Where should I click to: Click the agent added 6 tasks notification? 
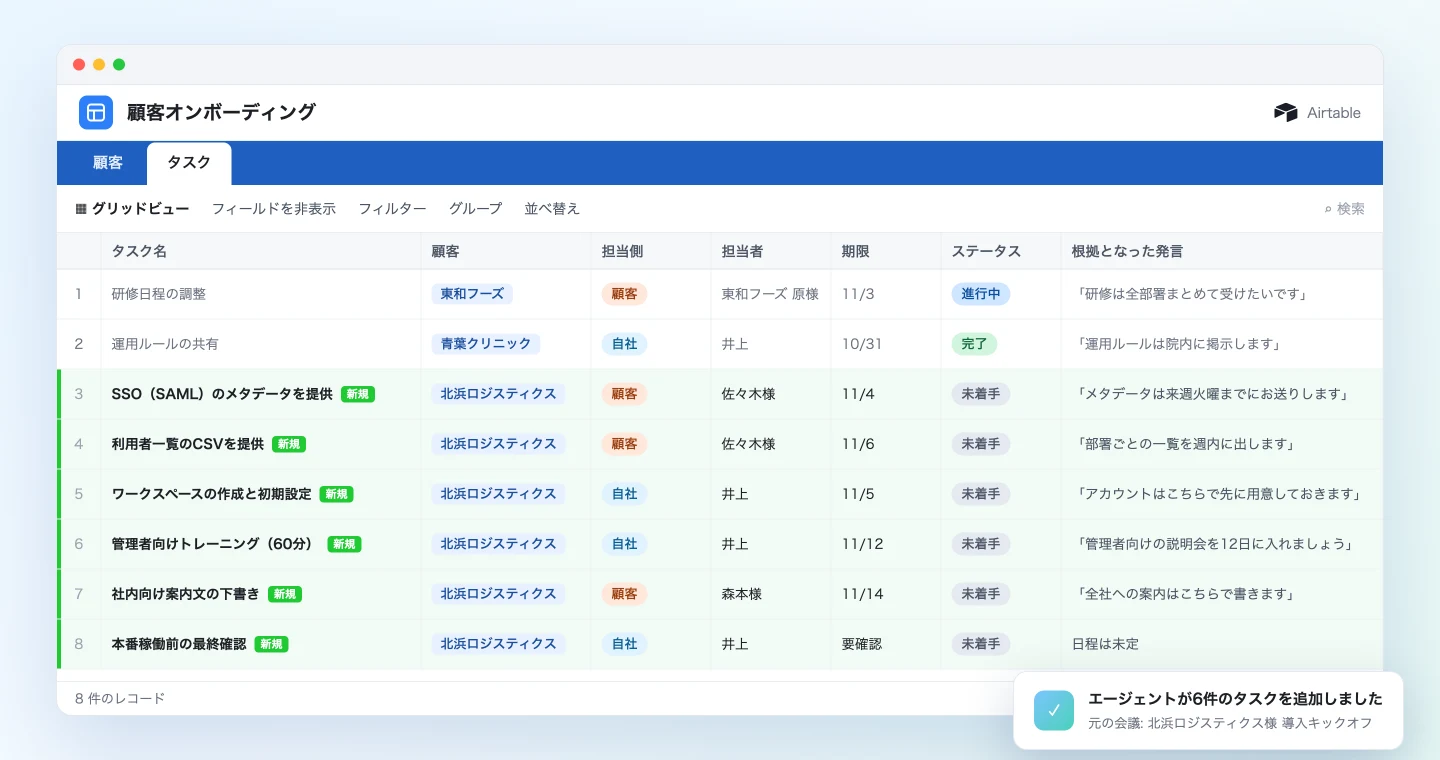[x=1208, y=710]
